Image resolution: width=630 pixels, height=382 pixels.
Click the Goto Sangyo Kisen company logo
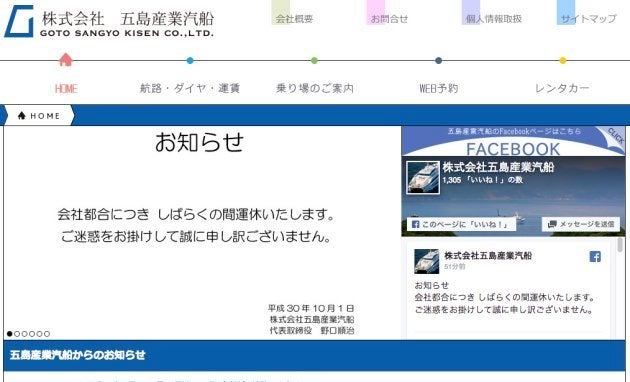(x=109, y=22)
